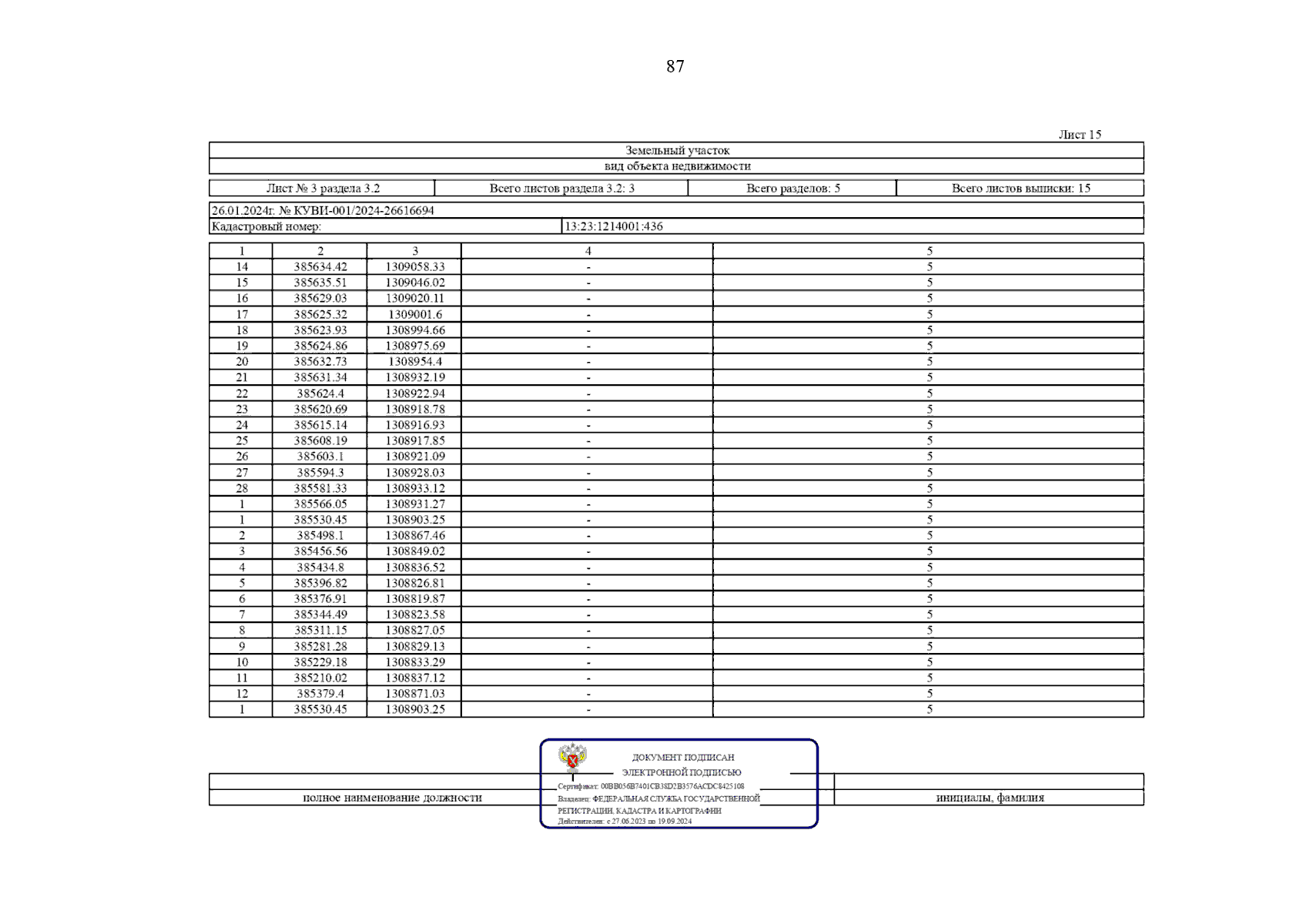This screenshot has width=1307, height=924.
Task: Select value 1308954.4
Action: [415, 361]
